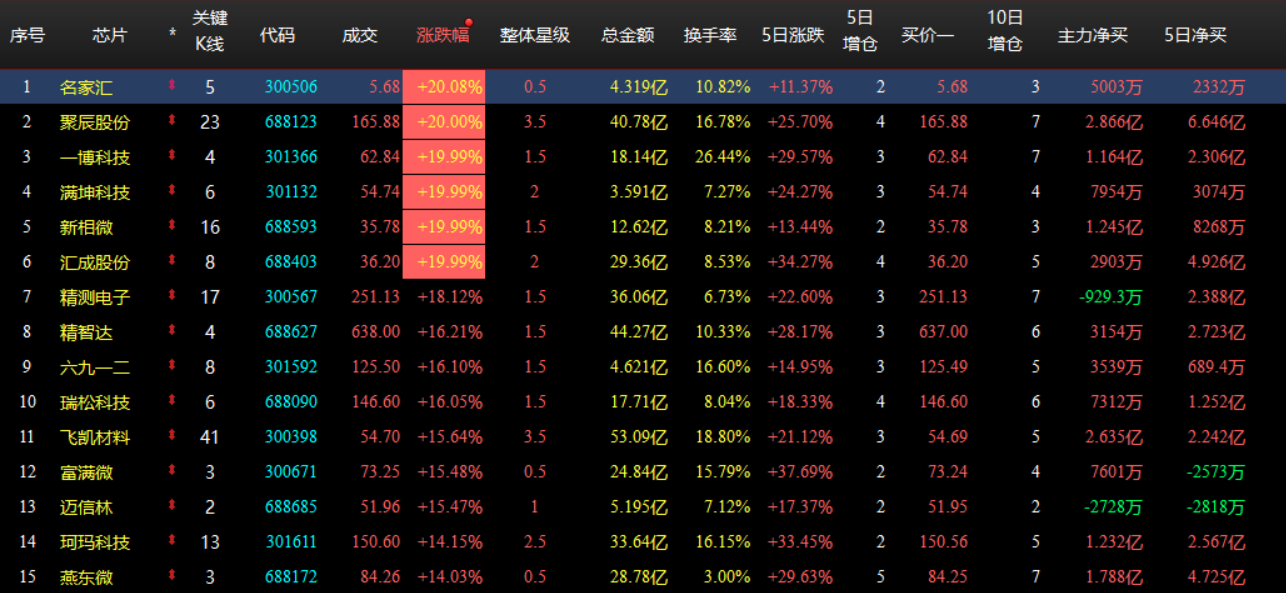Select stock name 富满微

tap(86, 472)
